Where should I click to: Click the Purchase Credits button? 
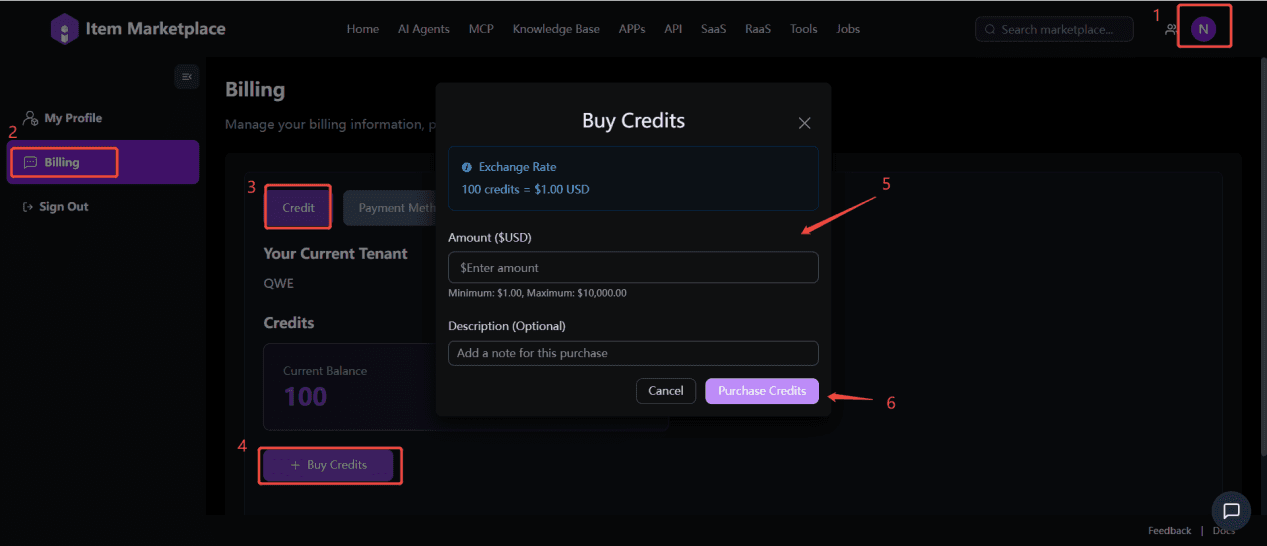click(x=761, y=391)
